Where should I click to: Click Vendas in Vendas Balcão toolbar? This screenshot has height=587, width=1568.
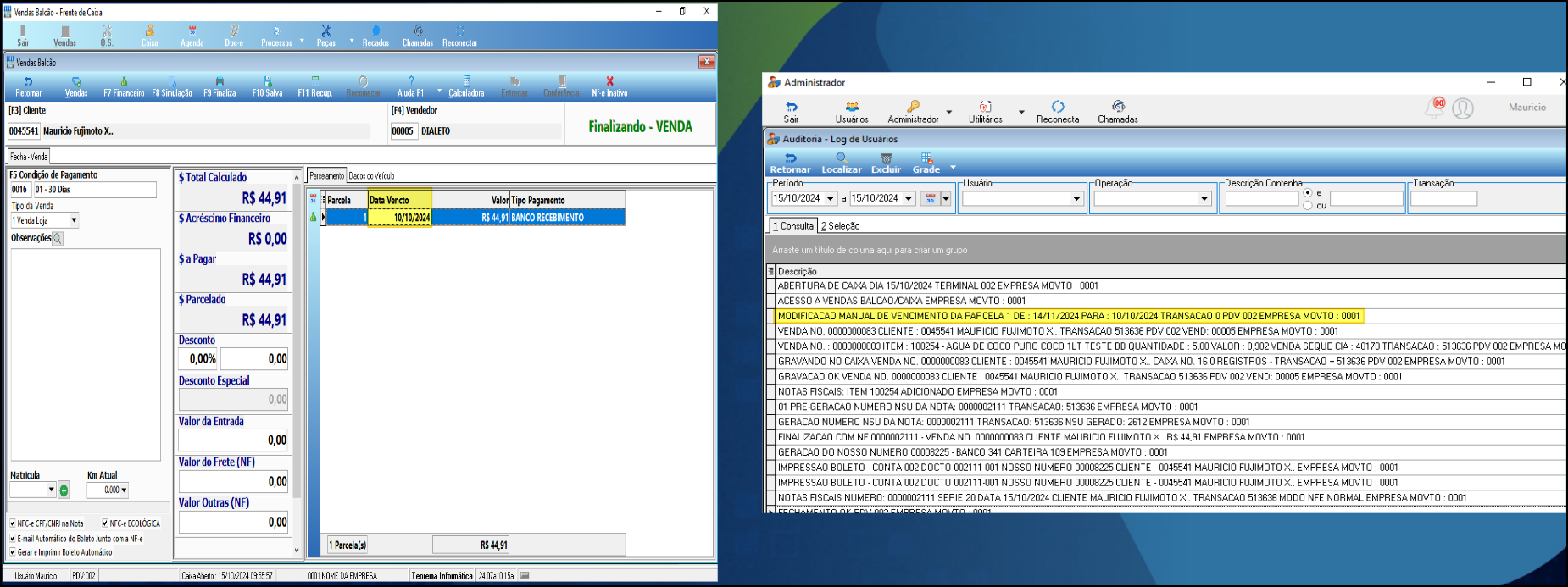pos(76,86)
